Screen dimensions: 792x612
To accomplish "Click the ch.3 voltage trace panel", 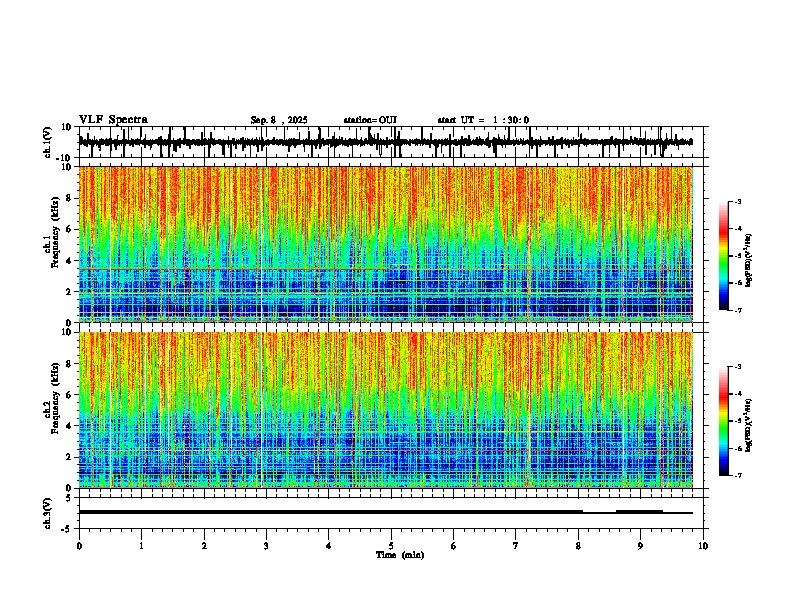I will [391, 513].
